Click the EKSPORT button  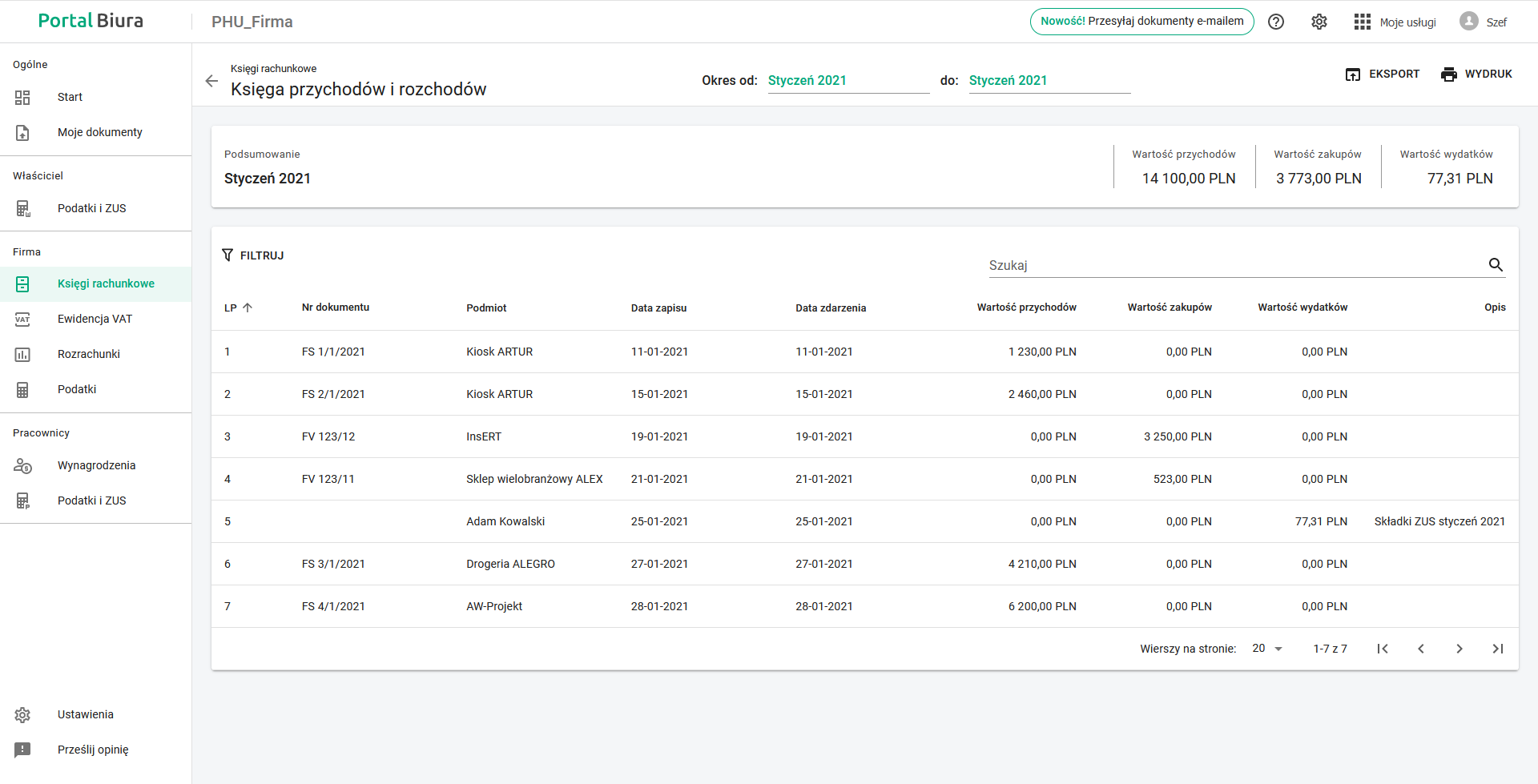click(x=1383, y=74)
